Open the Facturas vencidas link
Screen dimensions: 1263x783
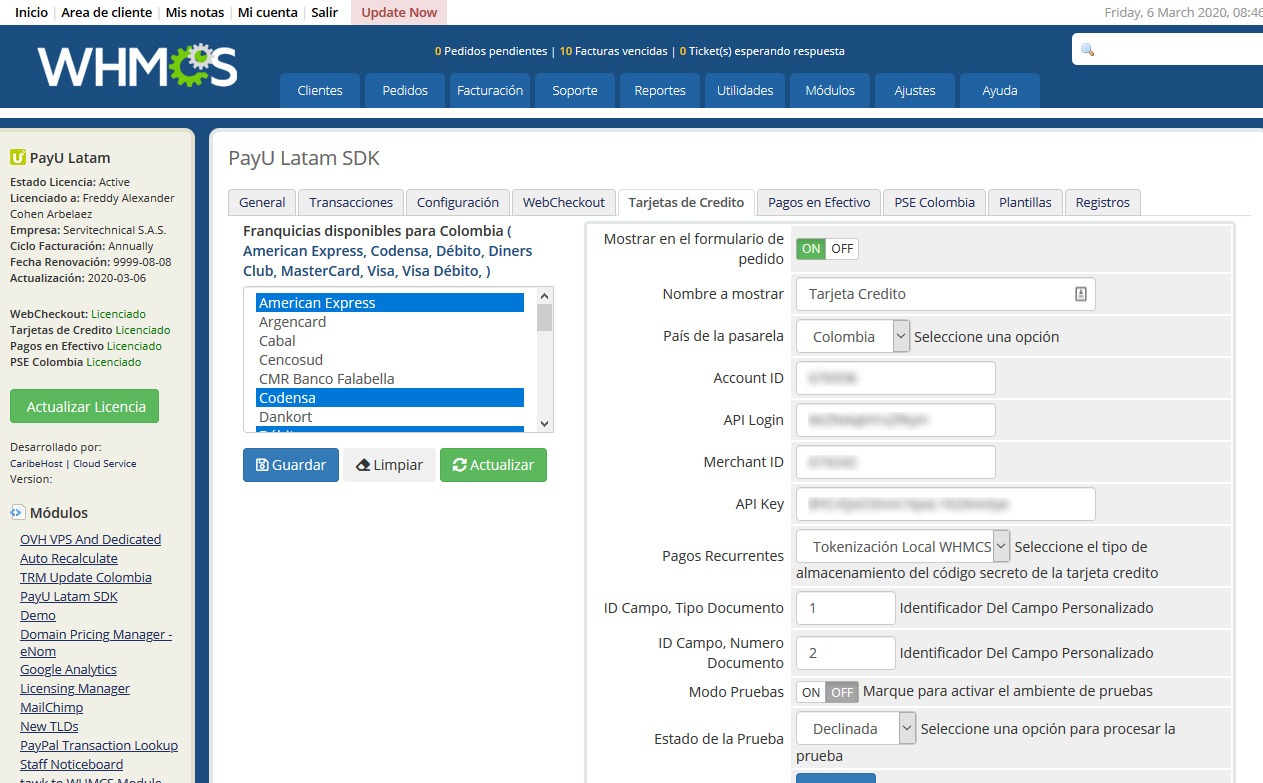pyautogui.click(x=613, y=50)
